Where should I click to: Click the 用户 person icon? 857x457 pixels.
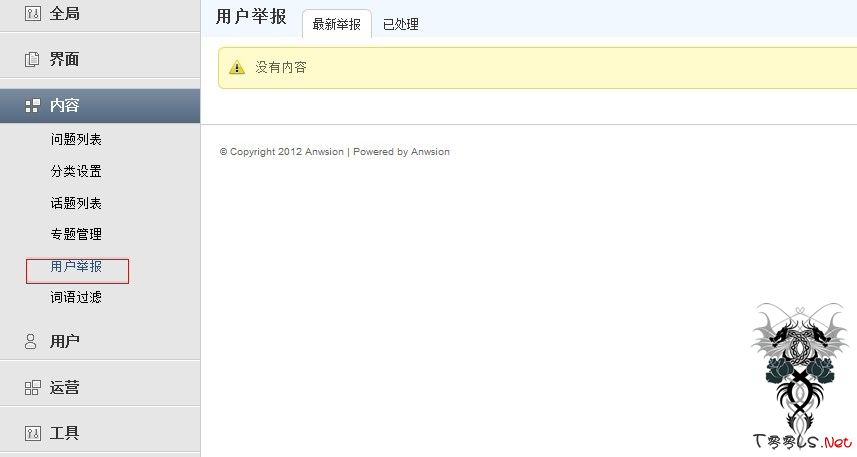[x=31, y=342]
